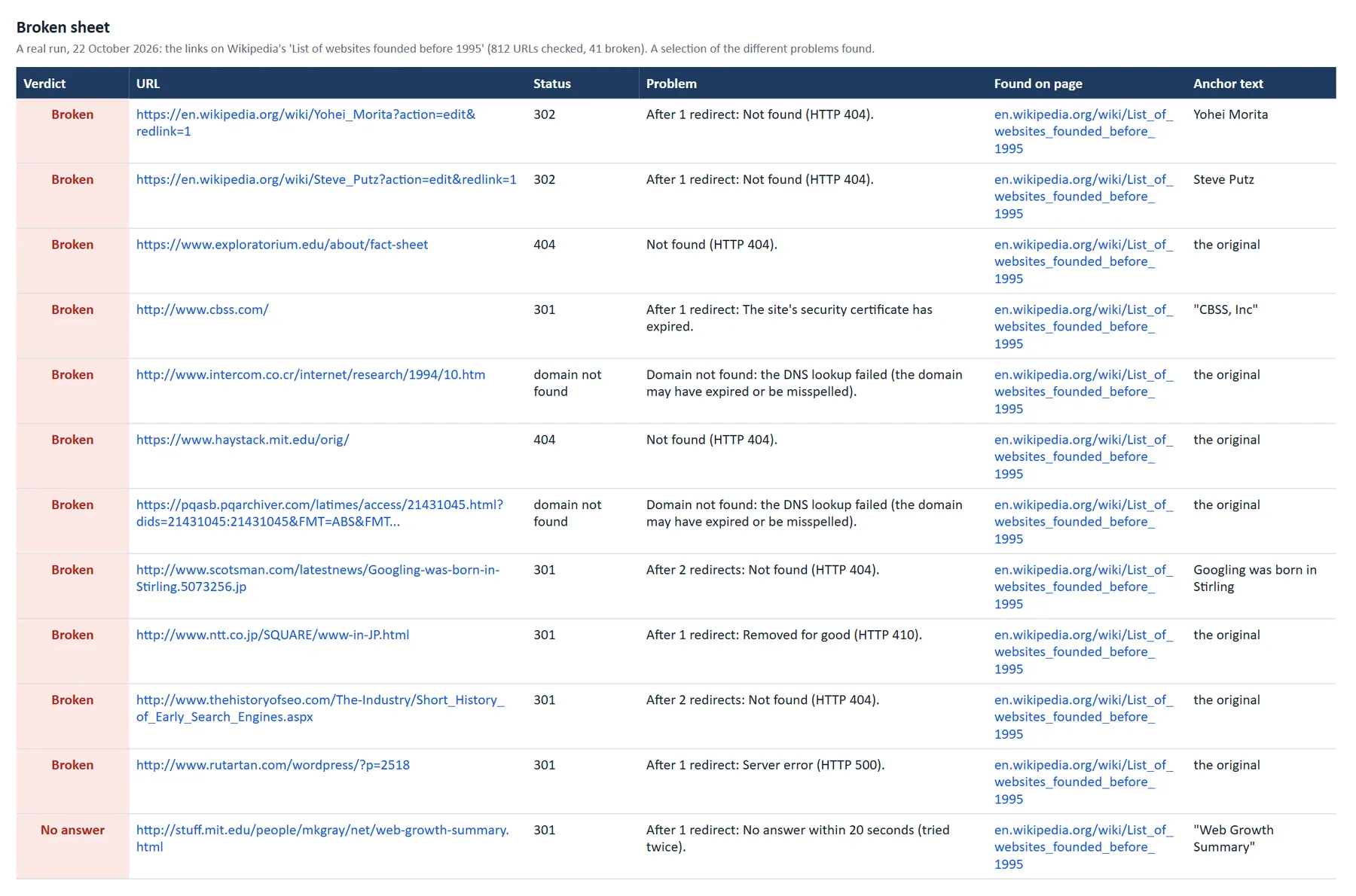Click 'domain not found' status in the intercom.co.cr row
The height and width of the screenshot is (896, 1356).
[x=567, y=383]
